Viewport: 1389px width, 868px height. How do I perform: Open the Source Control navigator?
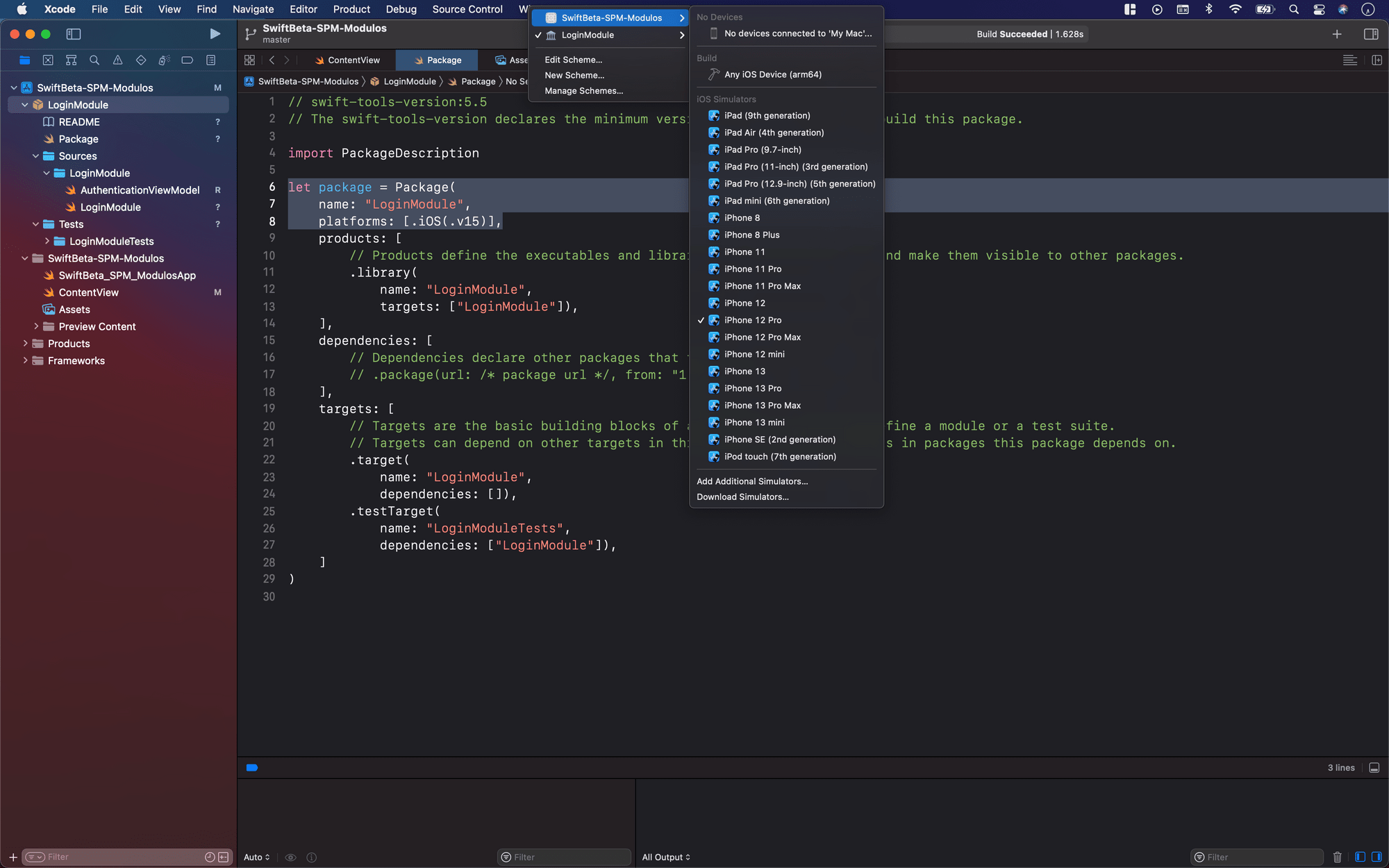(48, 60)
